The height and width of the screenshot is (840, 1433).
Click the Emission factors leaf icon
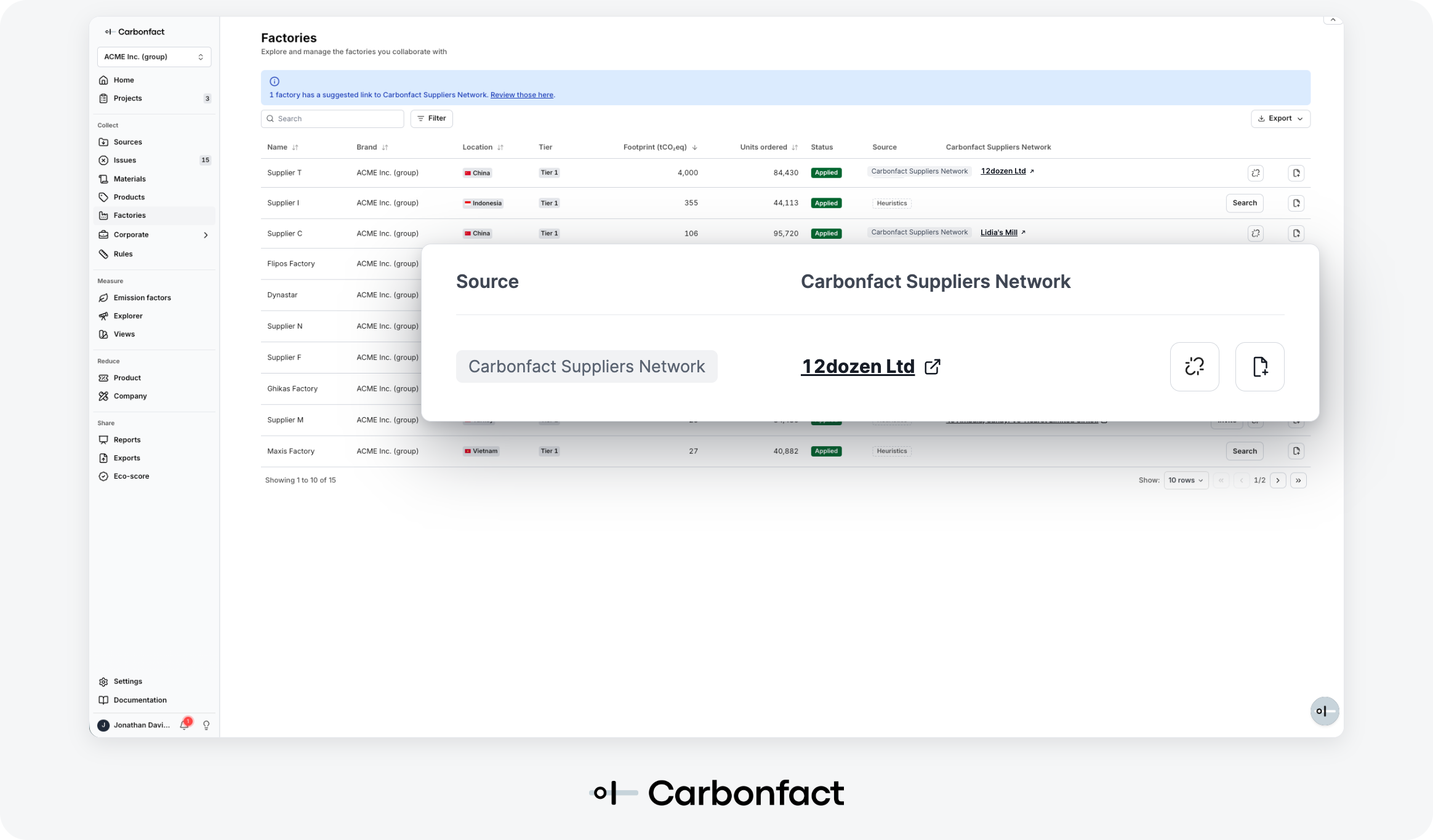click(x=103, y=298)
